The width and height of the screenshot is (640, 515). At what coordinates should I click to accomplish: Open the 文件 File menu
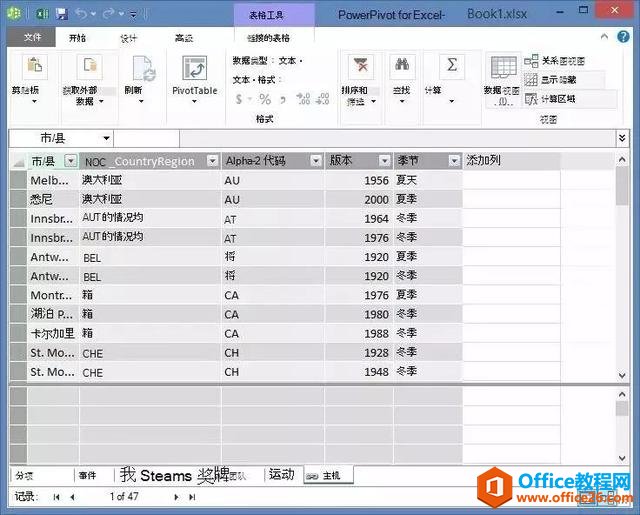(31, 38)
